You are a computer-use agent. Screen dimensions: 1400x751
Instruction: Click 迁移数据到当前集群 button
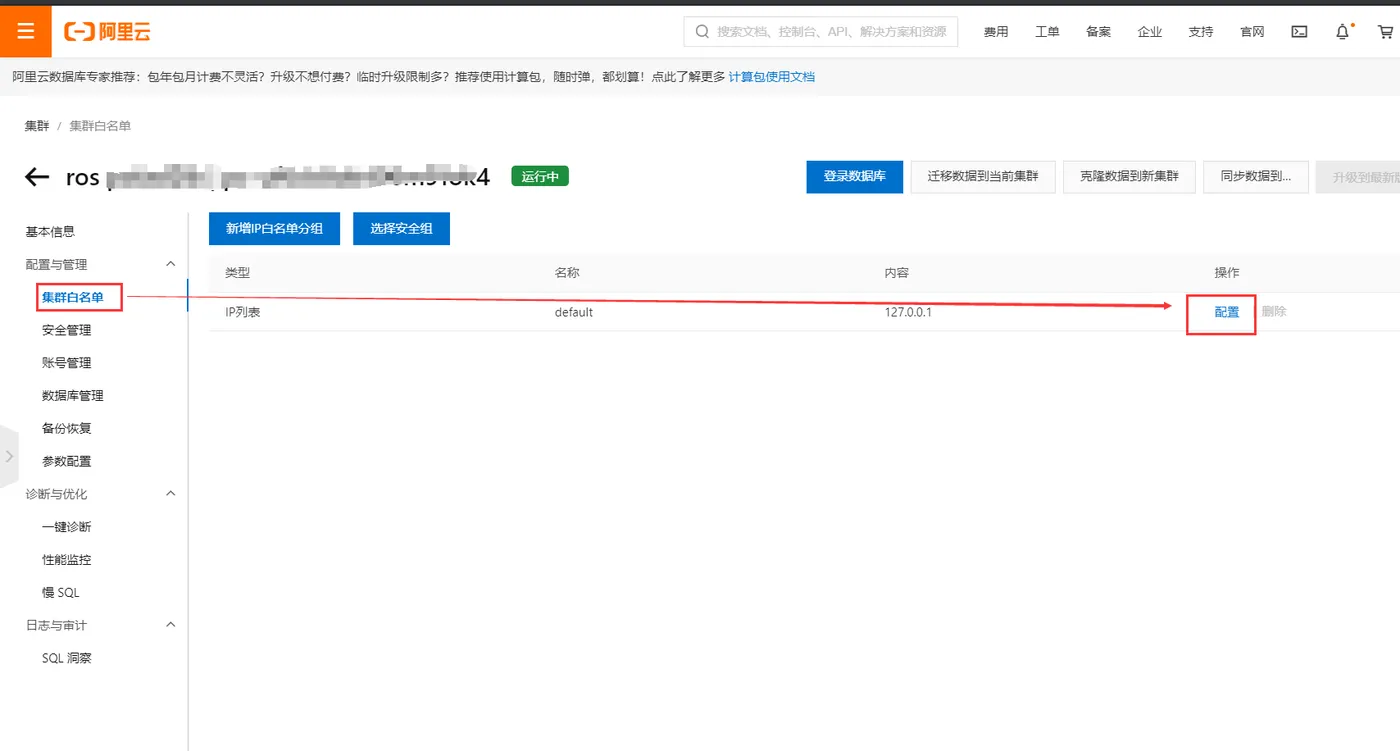983,176
